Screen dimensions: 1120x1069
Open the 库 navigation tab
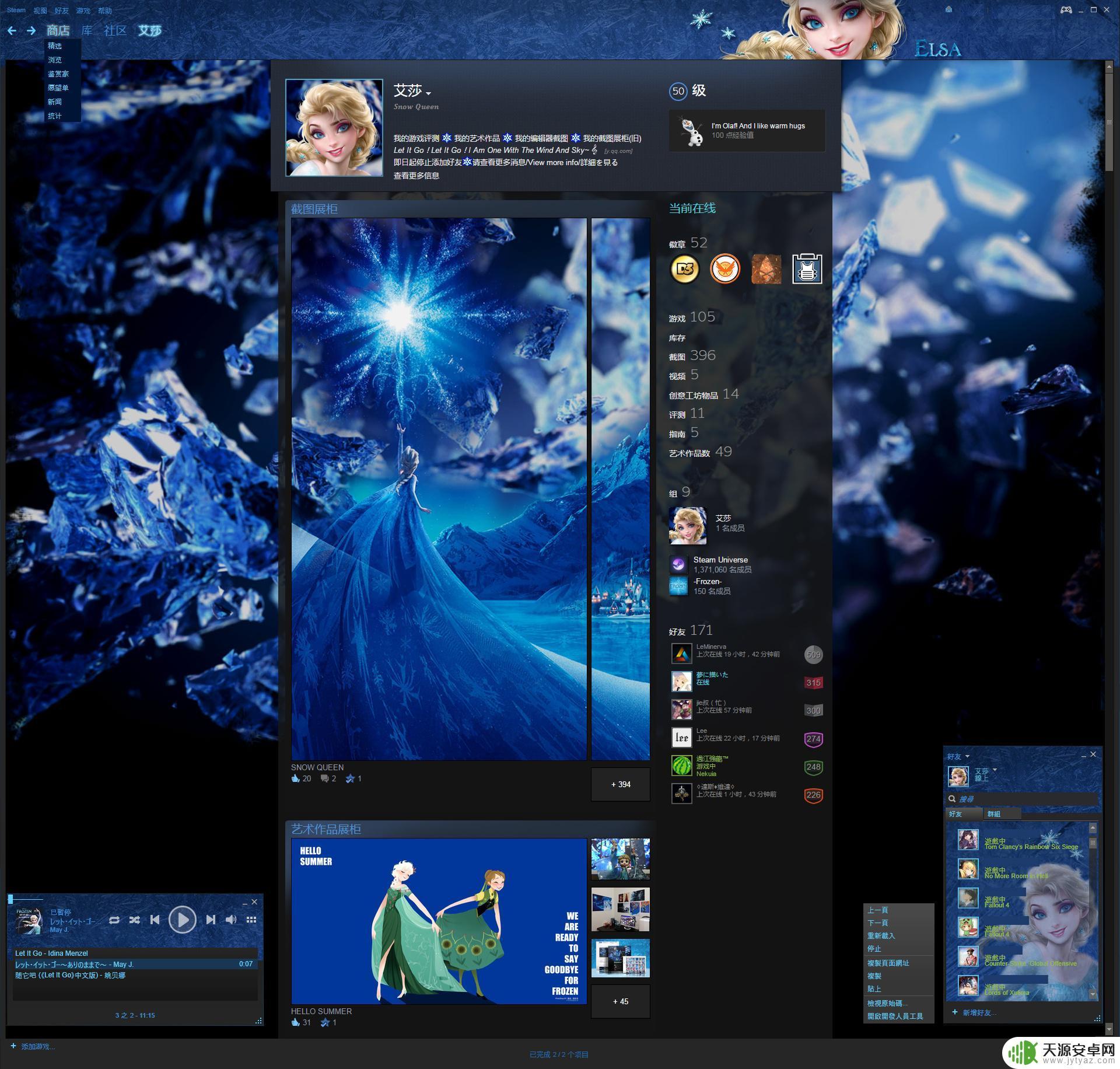click(87, 30)
